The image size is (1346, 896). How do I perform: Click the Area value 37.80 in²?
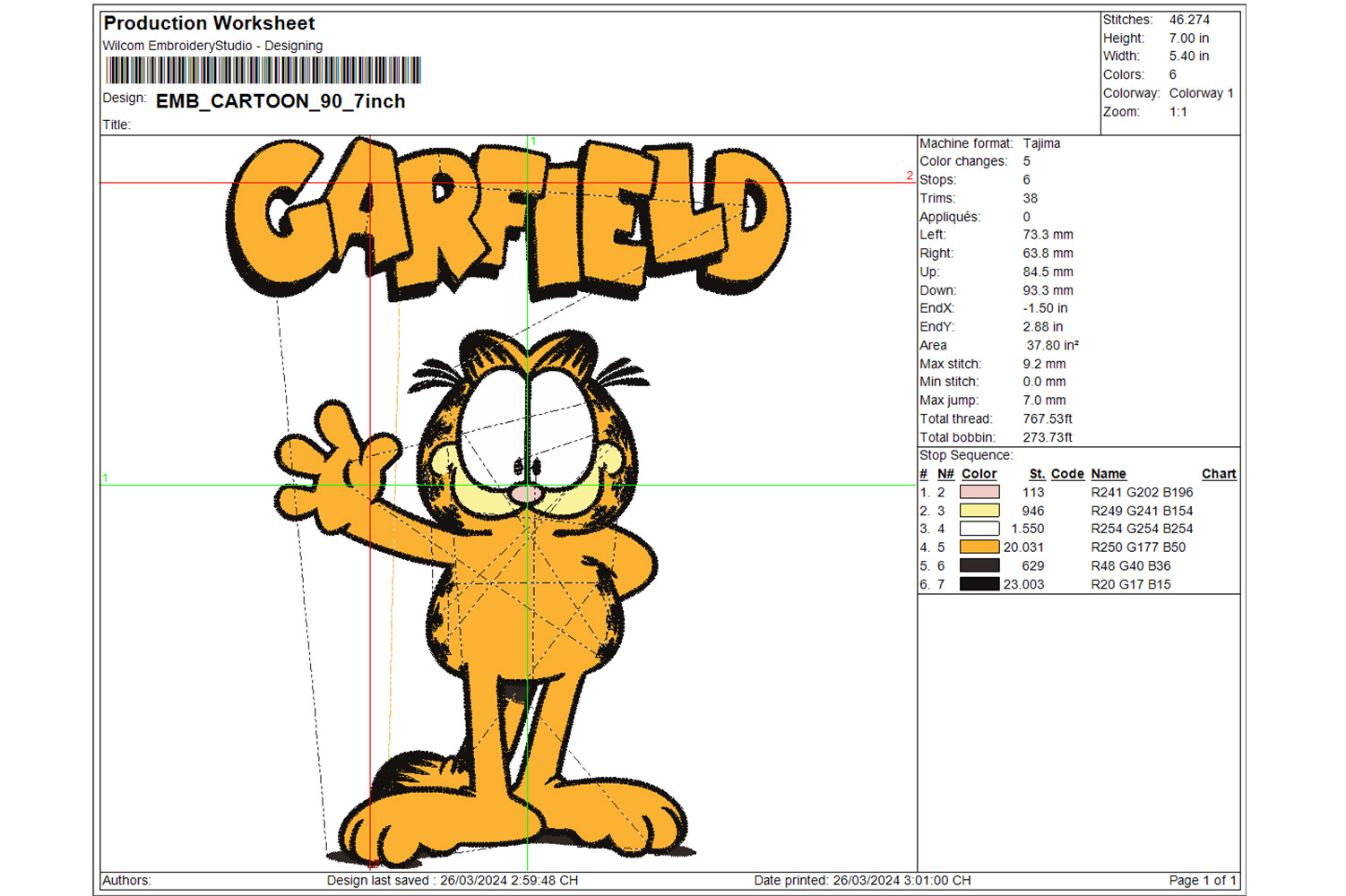coord(1053,345)
